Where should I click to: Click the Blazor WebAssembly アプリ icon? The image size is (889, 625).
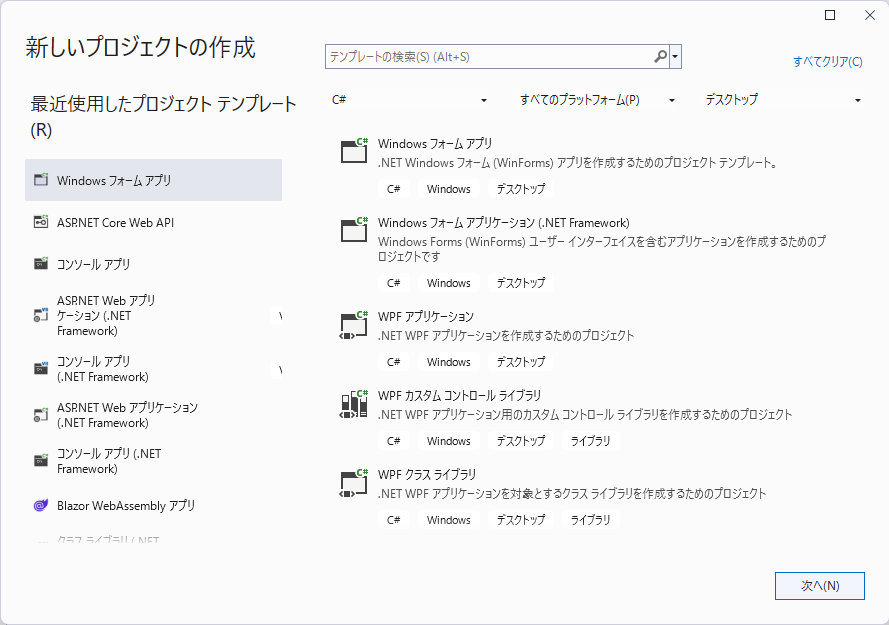tap(41, 505)
